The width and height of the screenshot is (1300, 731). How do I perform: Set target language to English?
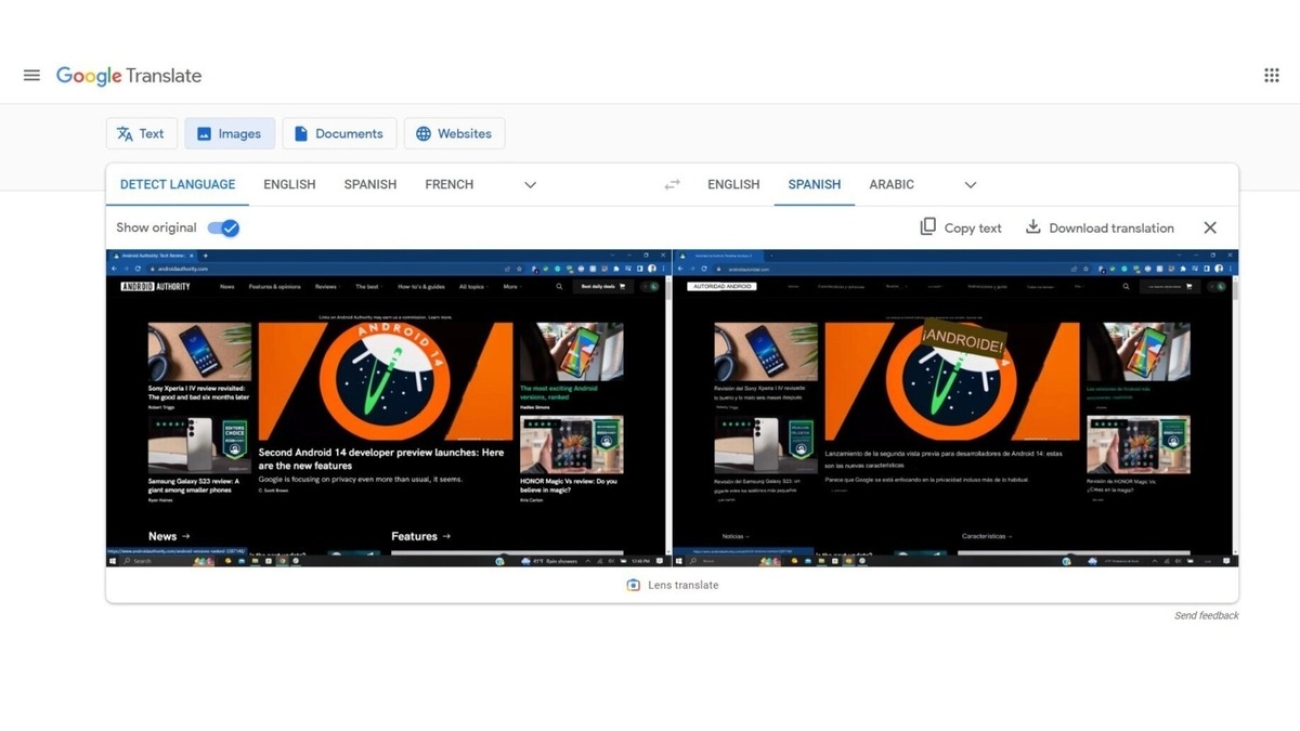[733, 184]
